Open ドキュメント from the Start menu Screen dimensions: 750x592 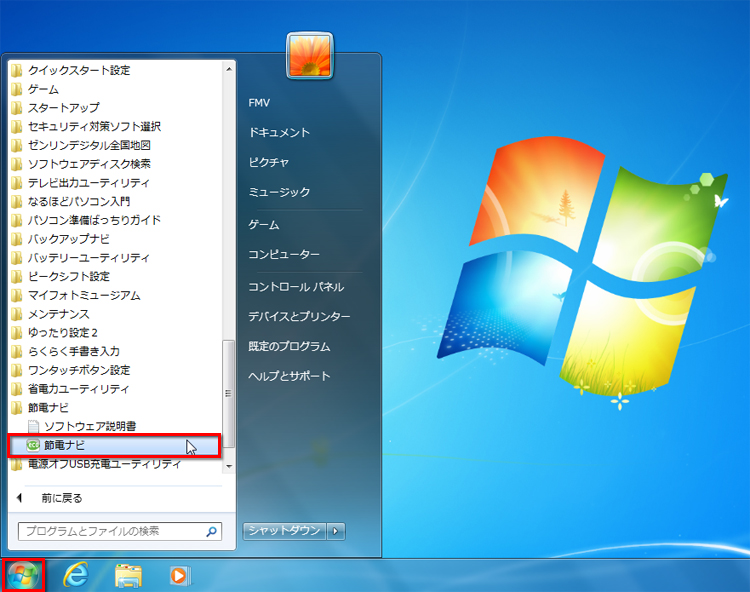(x=279, y=132)
